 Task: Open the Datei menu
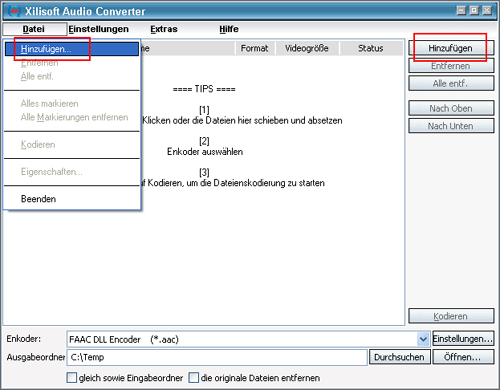[x=34, y=29]
